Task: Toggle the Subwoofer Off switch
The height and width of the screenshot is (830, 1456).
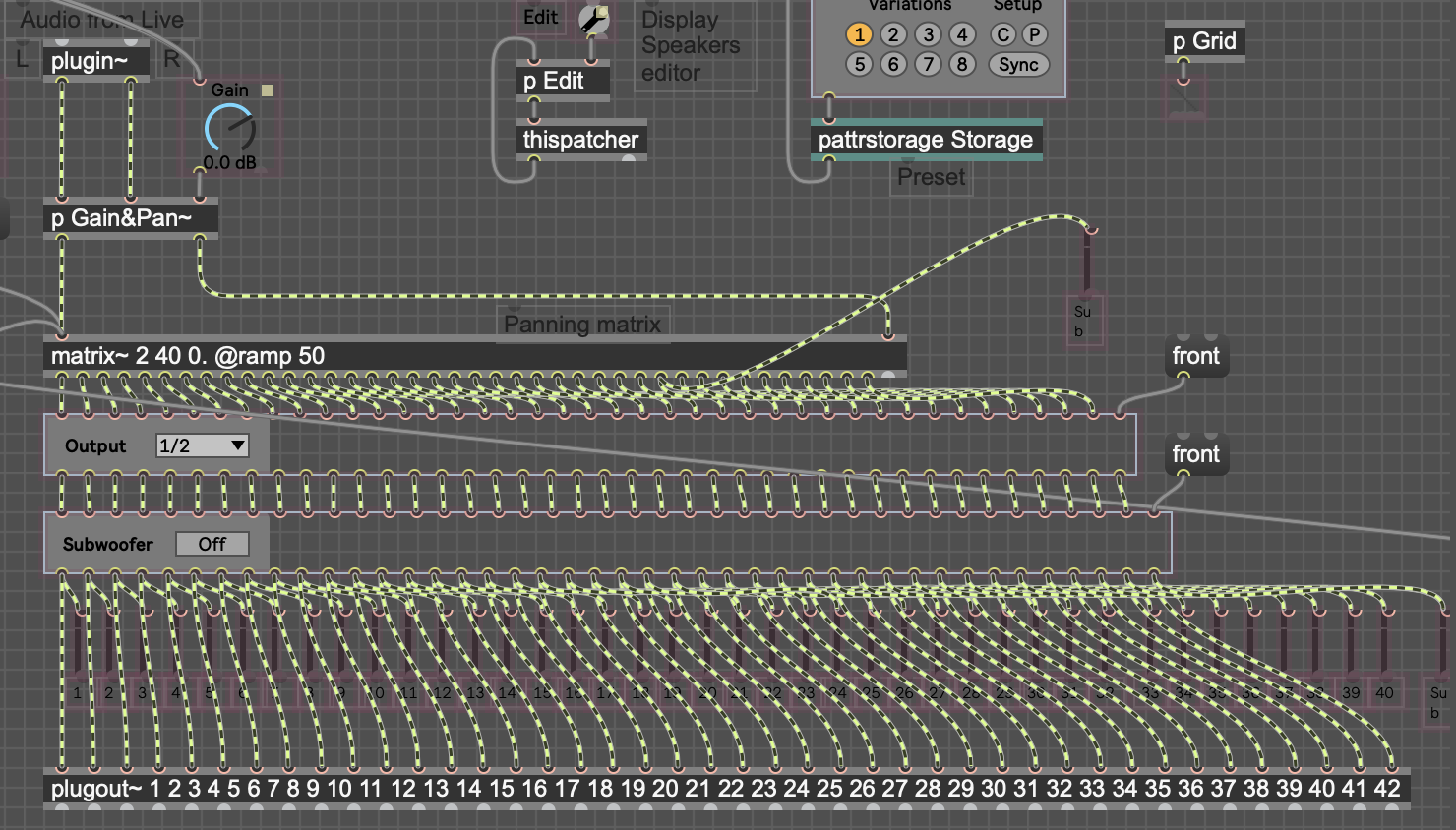Action: (x=212, y=545)
